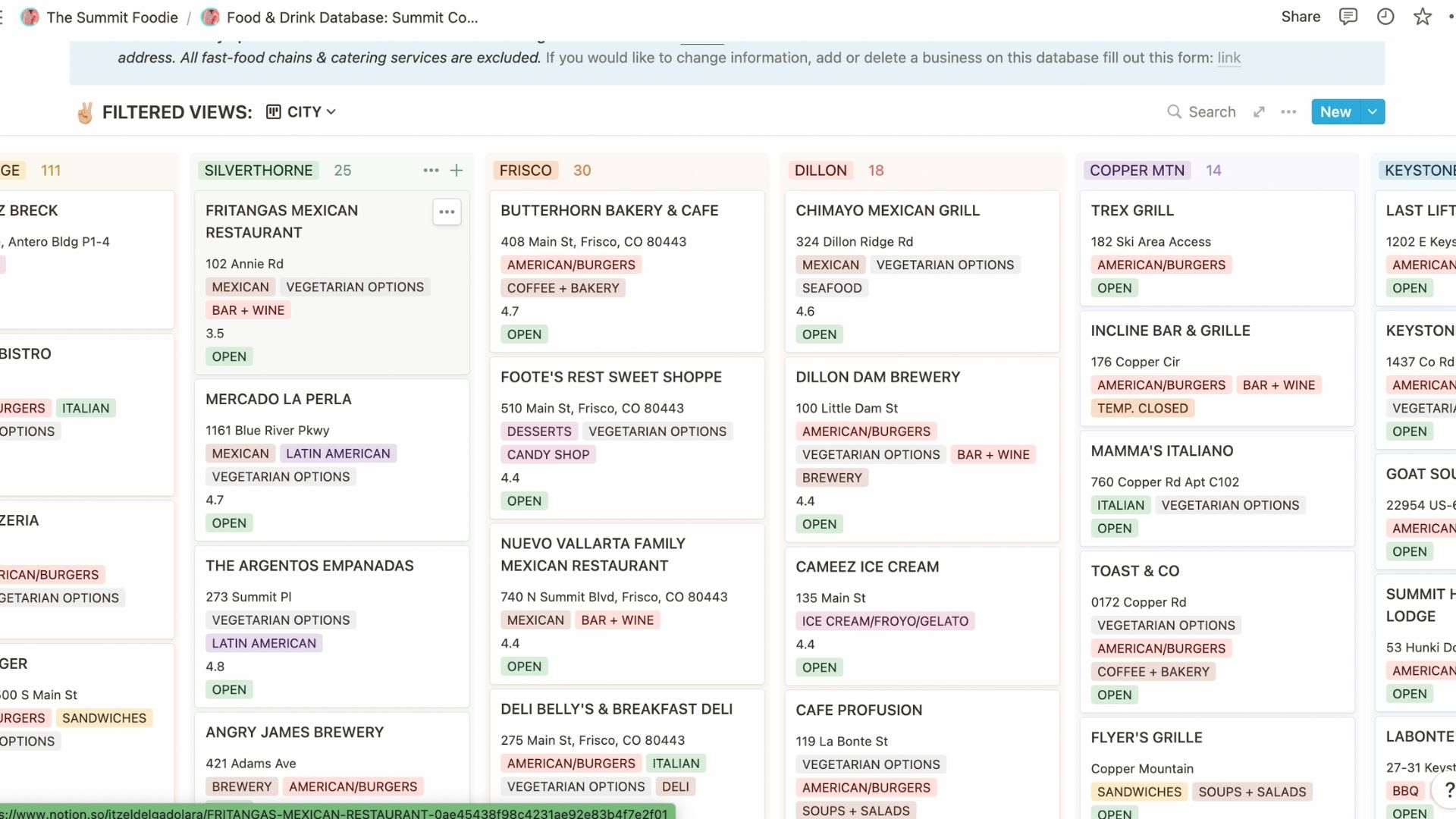Open database as full page expand icon
The image size is (1456, 819).
click(x=1259, y=111)
